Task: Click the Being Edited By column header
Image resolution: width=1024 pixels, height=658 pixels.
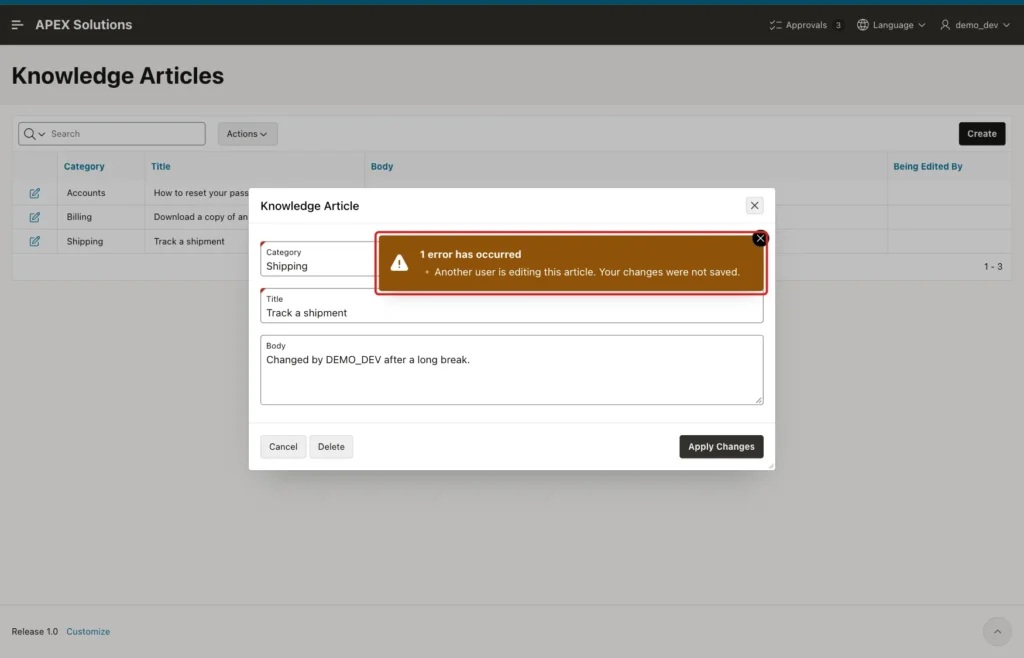Action: click(927, 166)
